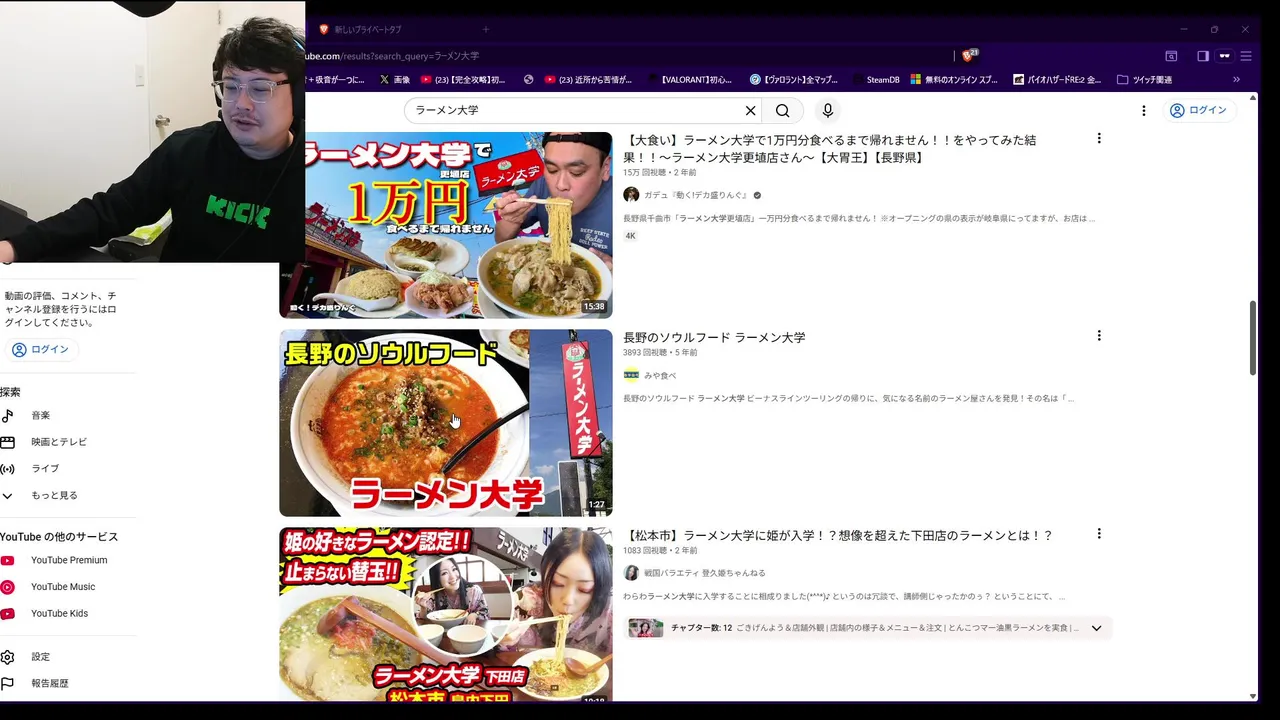Click the チャプター数 chapter preview thumbnail

(645, 628)
